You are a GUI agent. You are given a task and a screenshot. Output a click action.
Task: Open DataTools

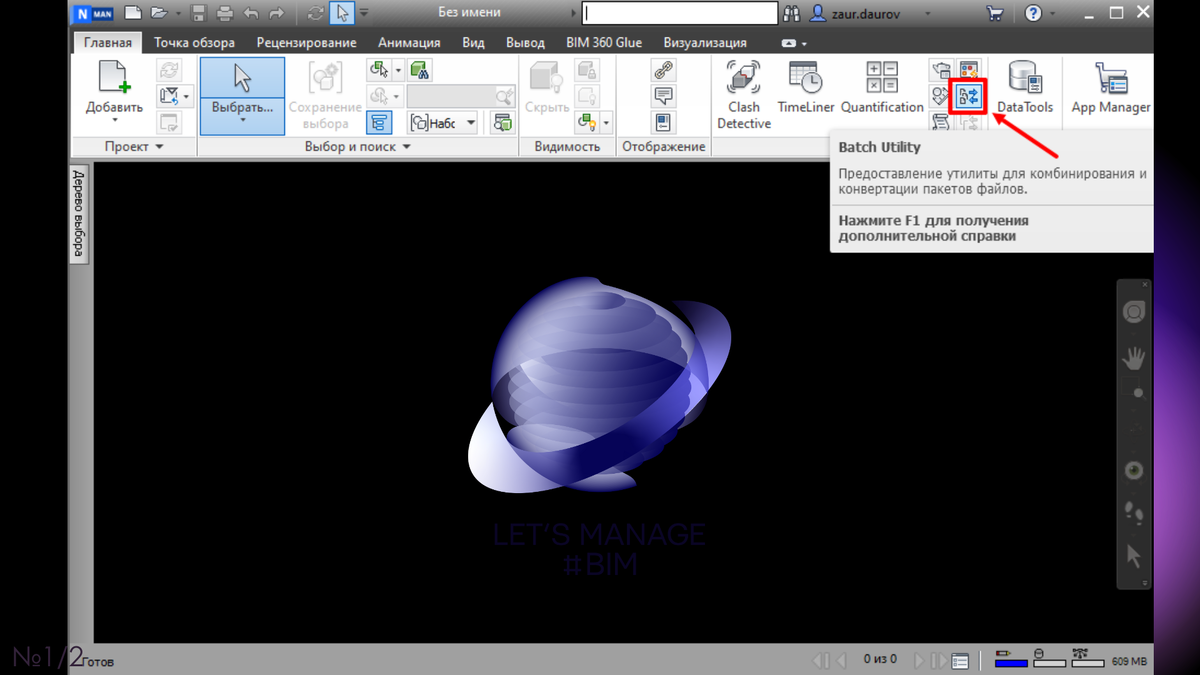click(1025, 88)
